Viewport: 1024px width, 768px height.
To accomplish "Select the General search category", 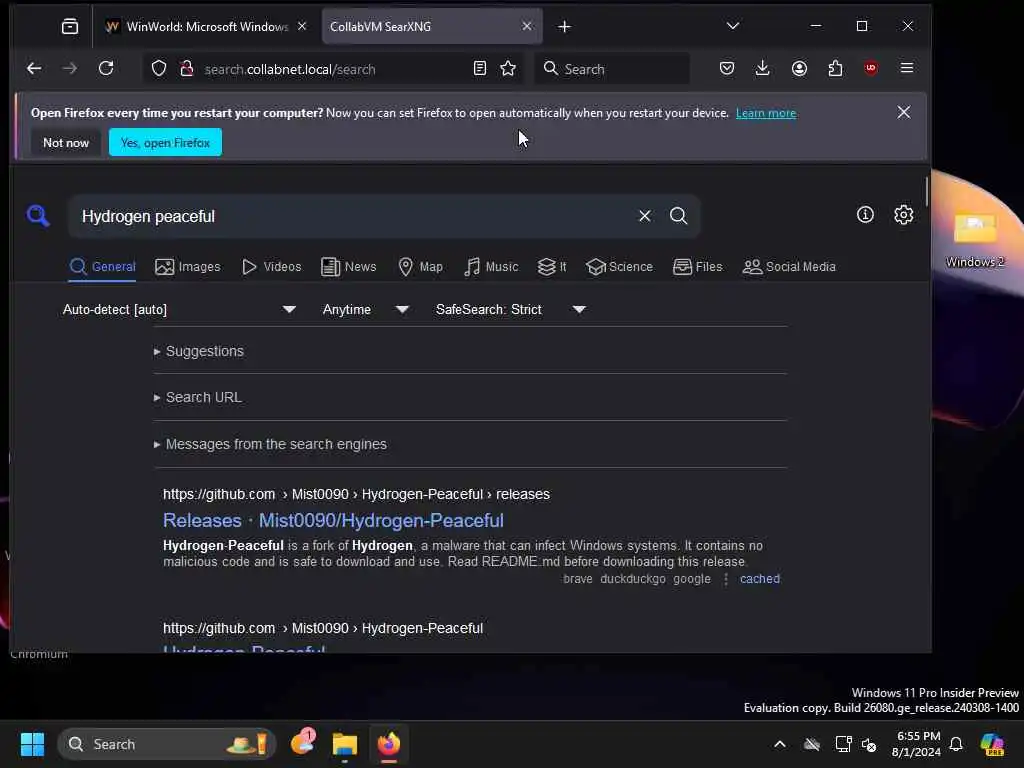I will [103, 266].
